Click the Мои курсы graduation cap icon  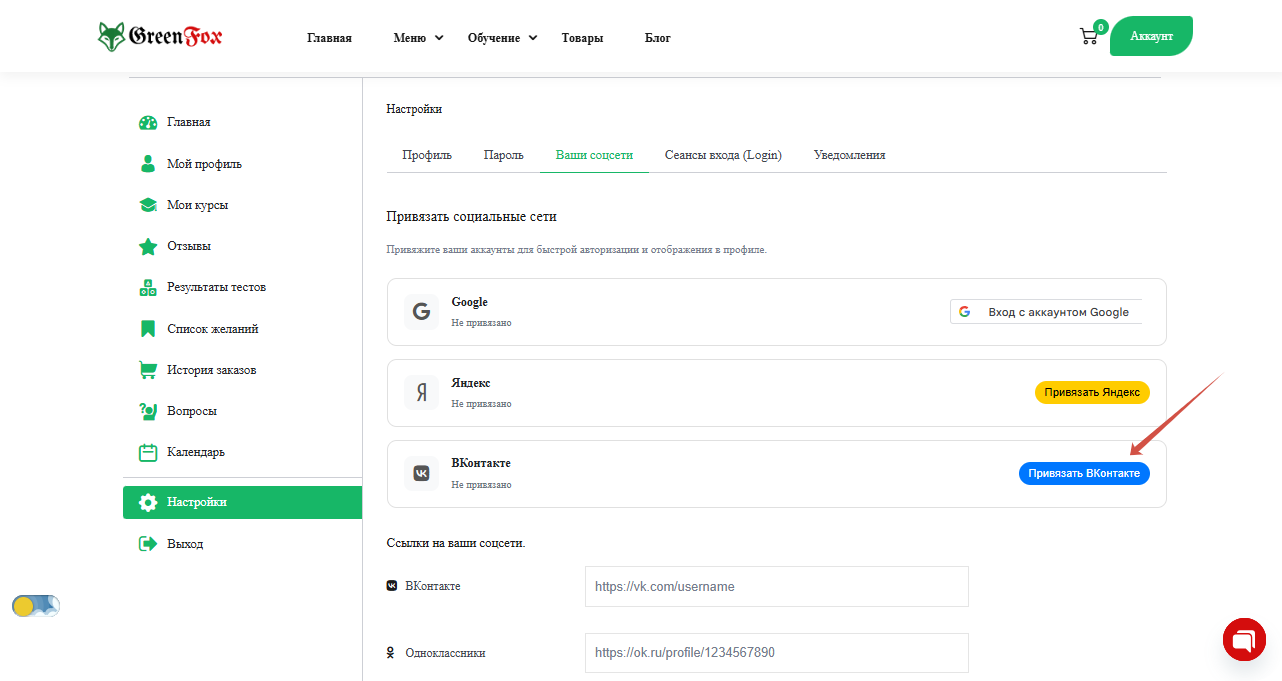[x=148, y=205]
